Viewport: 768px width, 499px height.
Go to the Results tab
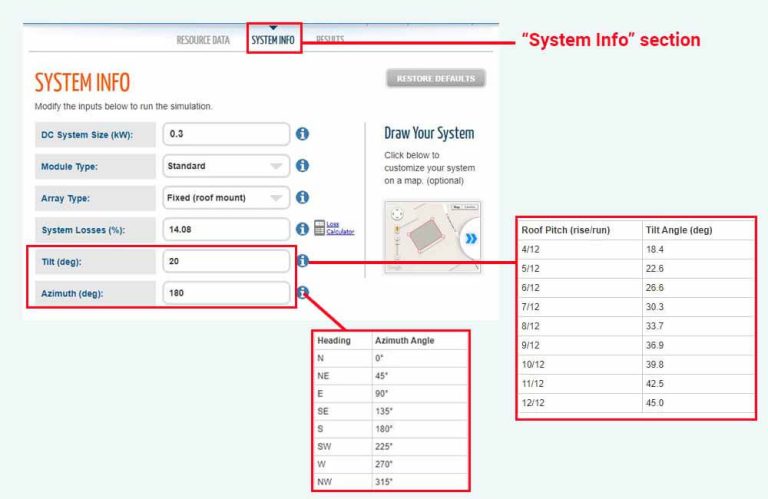click(330, 40)
